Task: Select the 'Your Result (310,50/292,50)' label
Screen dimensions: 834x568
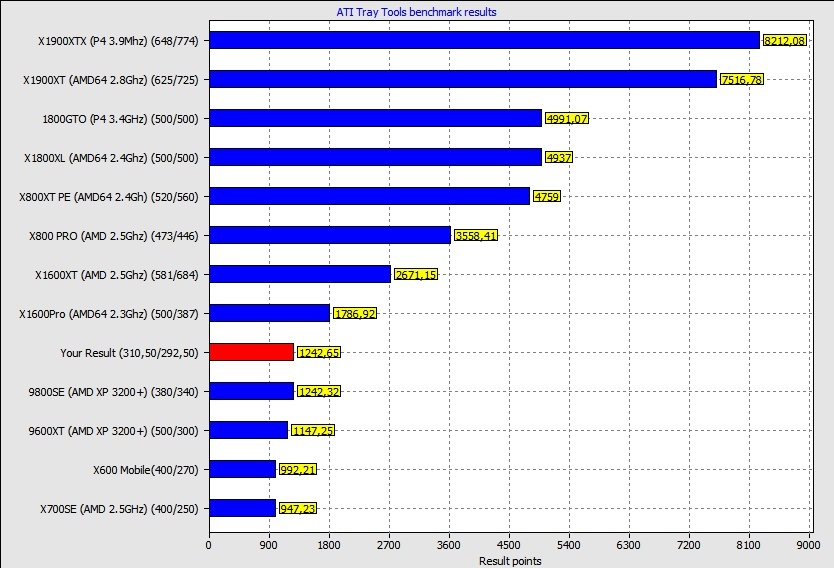Action: 129,353
